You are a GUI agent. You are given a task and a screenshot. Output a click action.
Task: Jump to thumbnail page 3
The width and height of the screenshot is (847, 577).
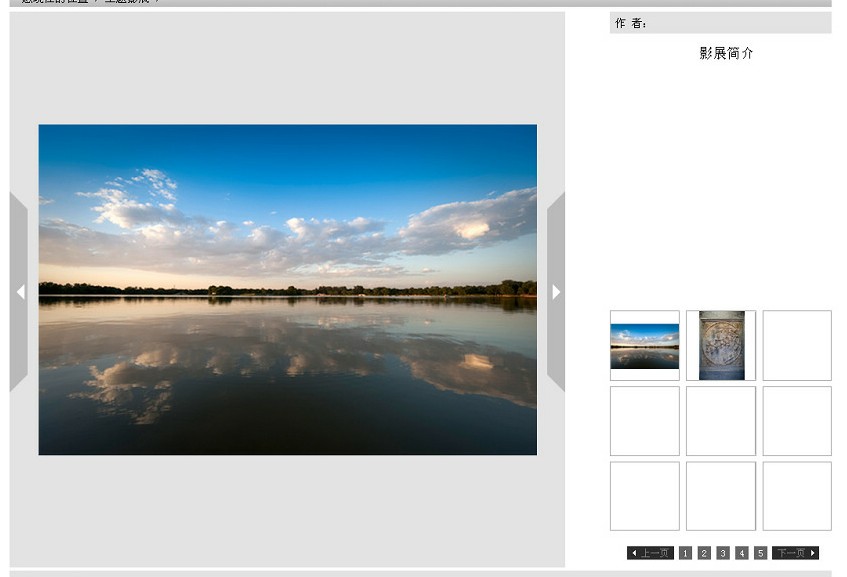click(x=723, y=553)
